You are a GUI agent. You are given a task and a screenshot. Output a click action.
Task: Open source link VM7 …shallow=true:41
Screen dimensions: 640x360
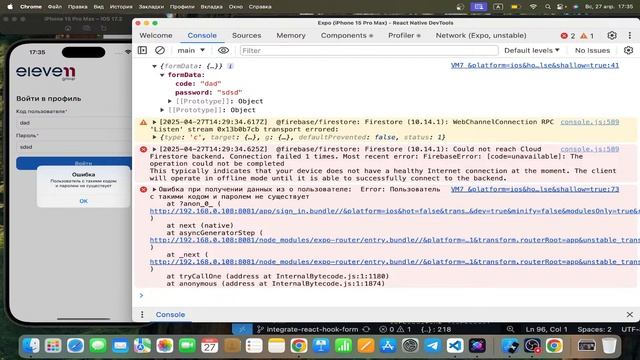pos(535,65)
